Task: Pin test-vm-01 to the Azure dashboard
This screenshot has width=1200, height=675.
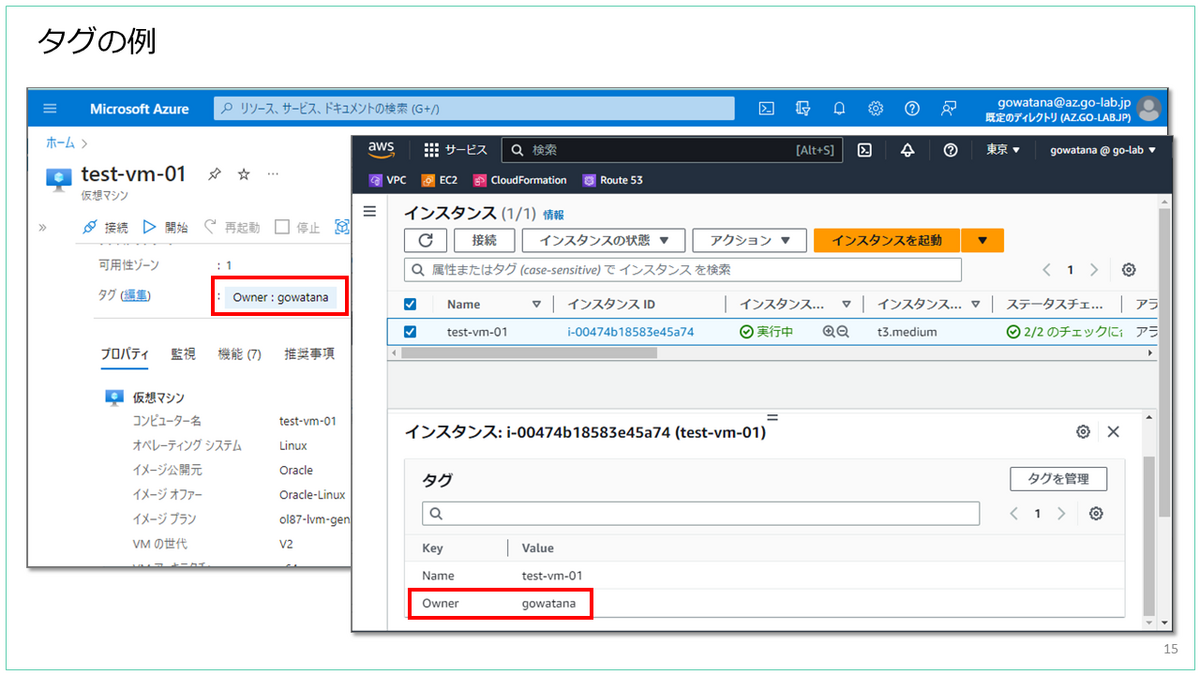Action: (214, 174)
